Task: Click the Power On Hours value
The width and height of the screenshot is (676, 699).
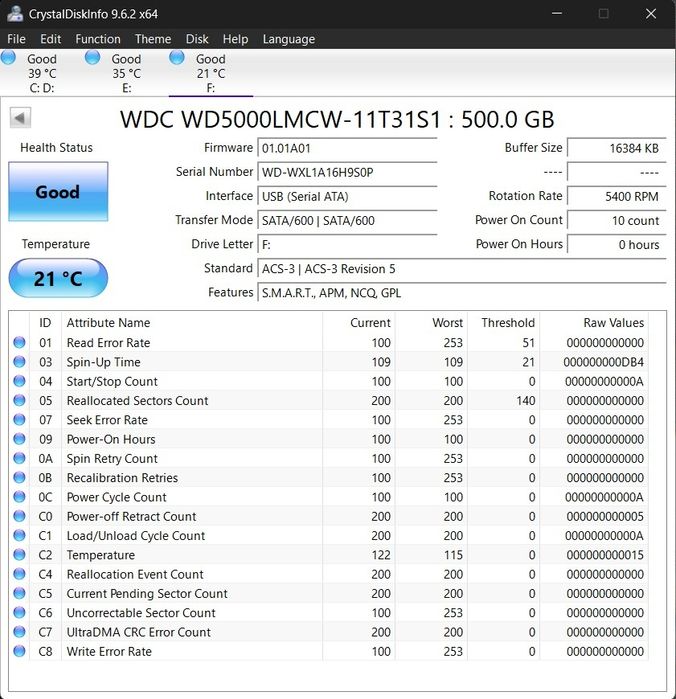Action: [617, 245]
